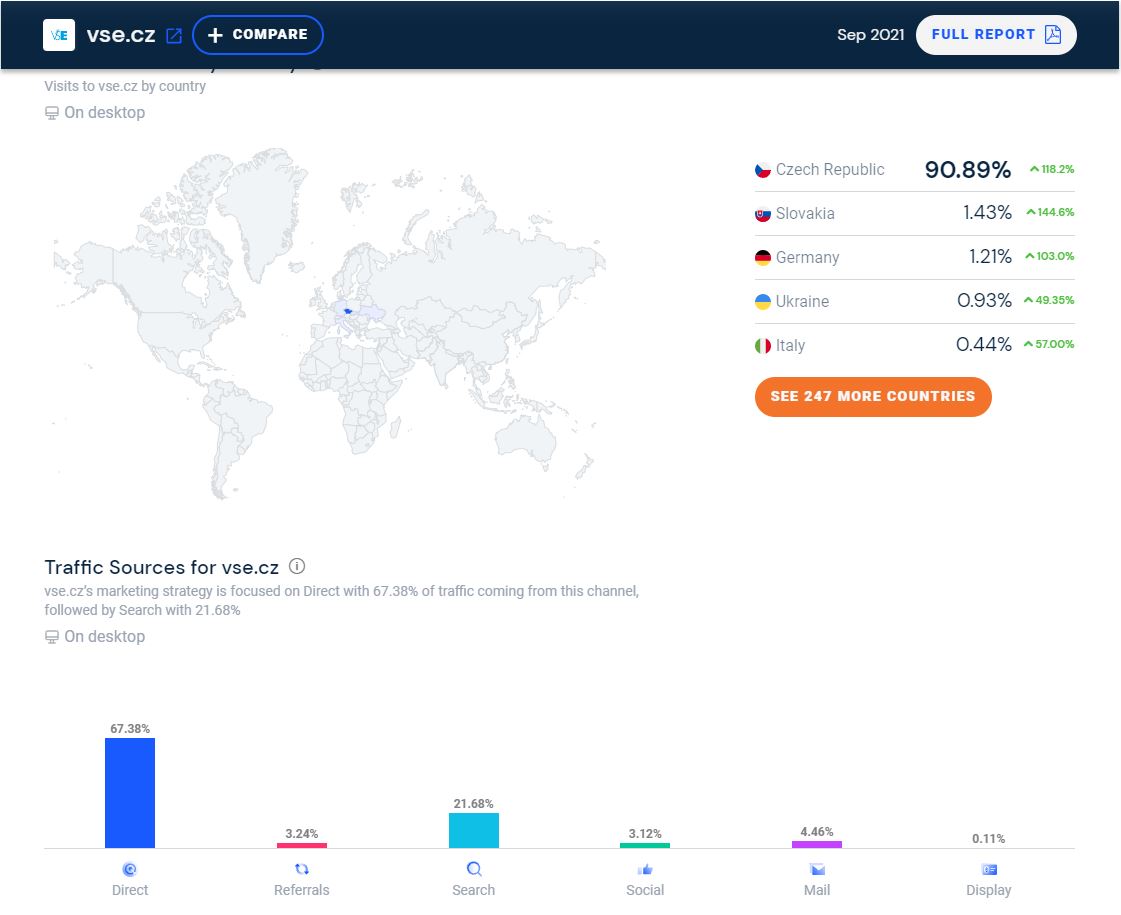Click See 247 More Countries button
1121x915 pixels.
tap(873, 397)
